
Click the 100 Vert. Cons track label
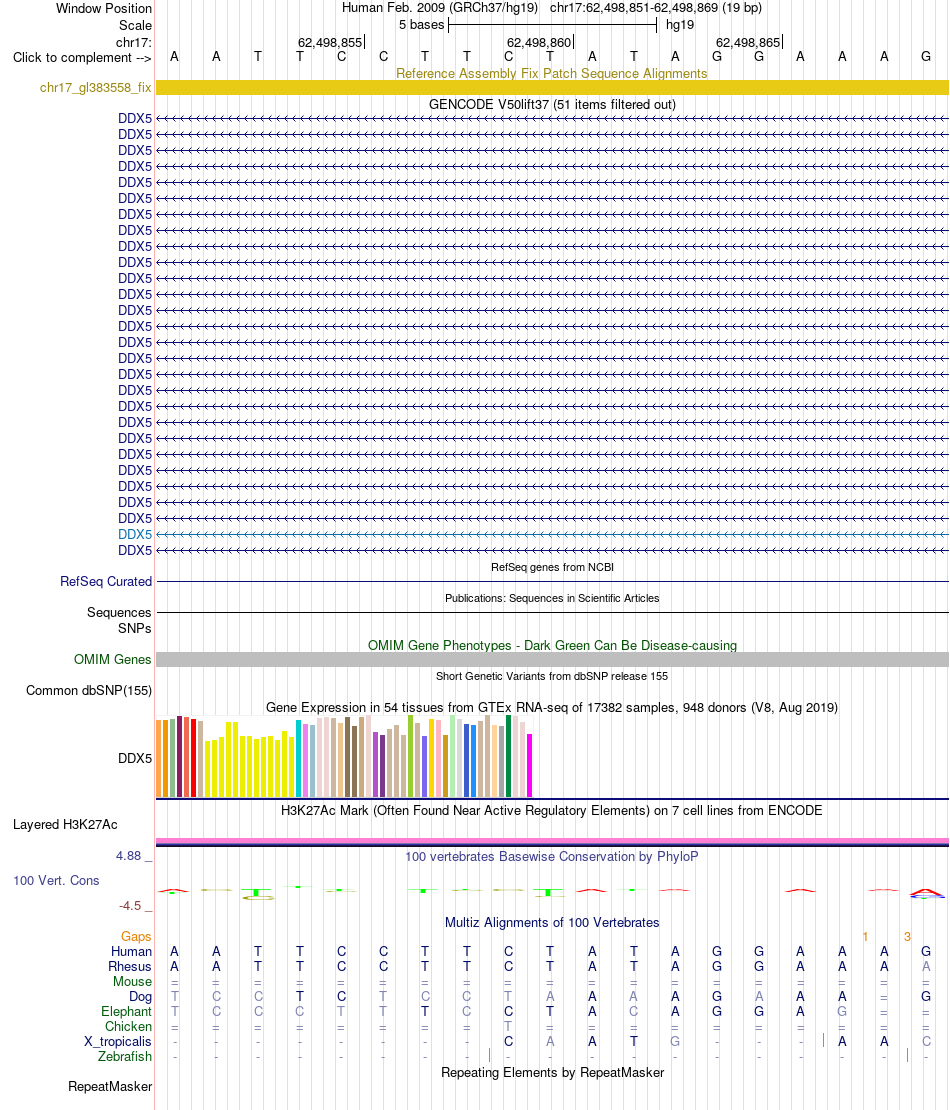click(x=56, y=881)
